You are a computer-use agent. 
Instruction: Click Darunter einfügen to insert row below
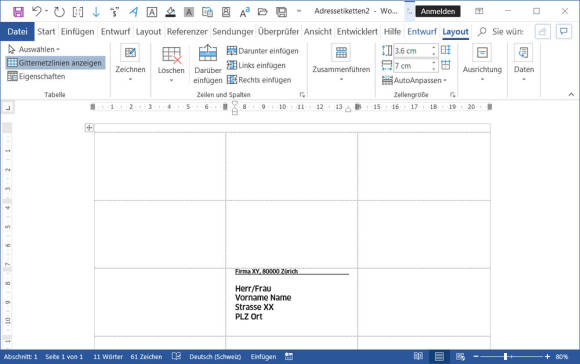[x=263, y=51]
